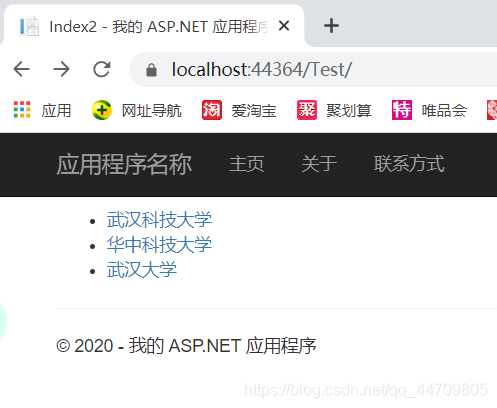
Task: Click the 应用程序名称 brand link
Action: point(124,164)
